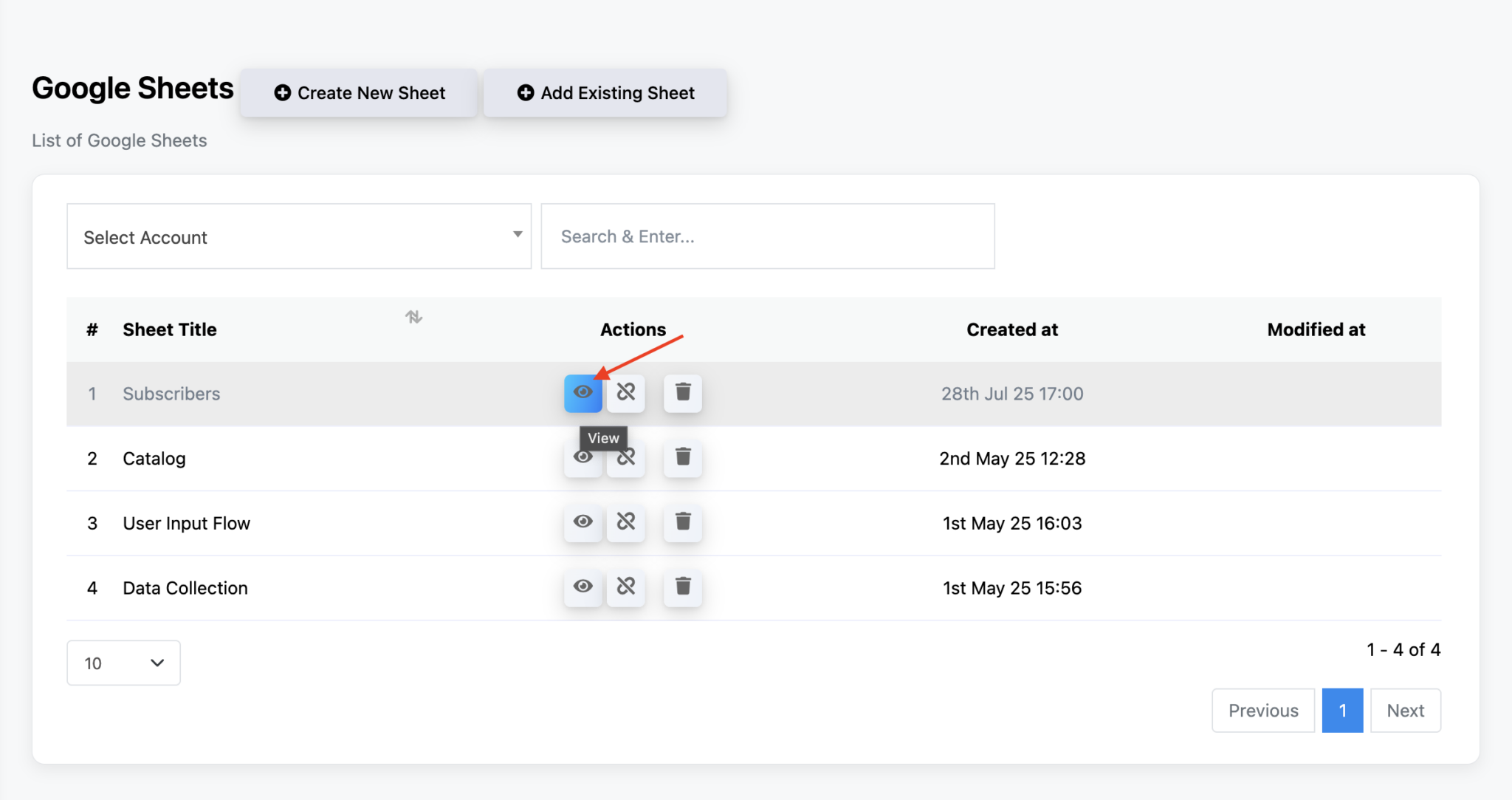Click the 1 - 4 of 4 count

coord(1403,649)
